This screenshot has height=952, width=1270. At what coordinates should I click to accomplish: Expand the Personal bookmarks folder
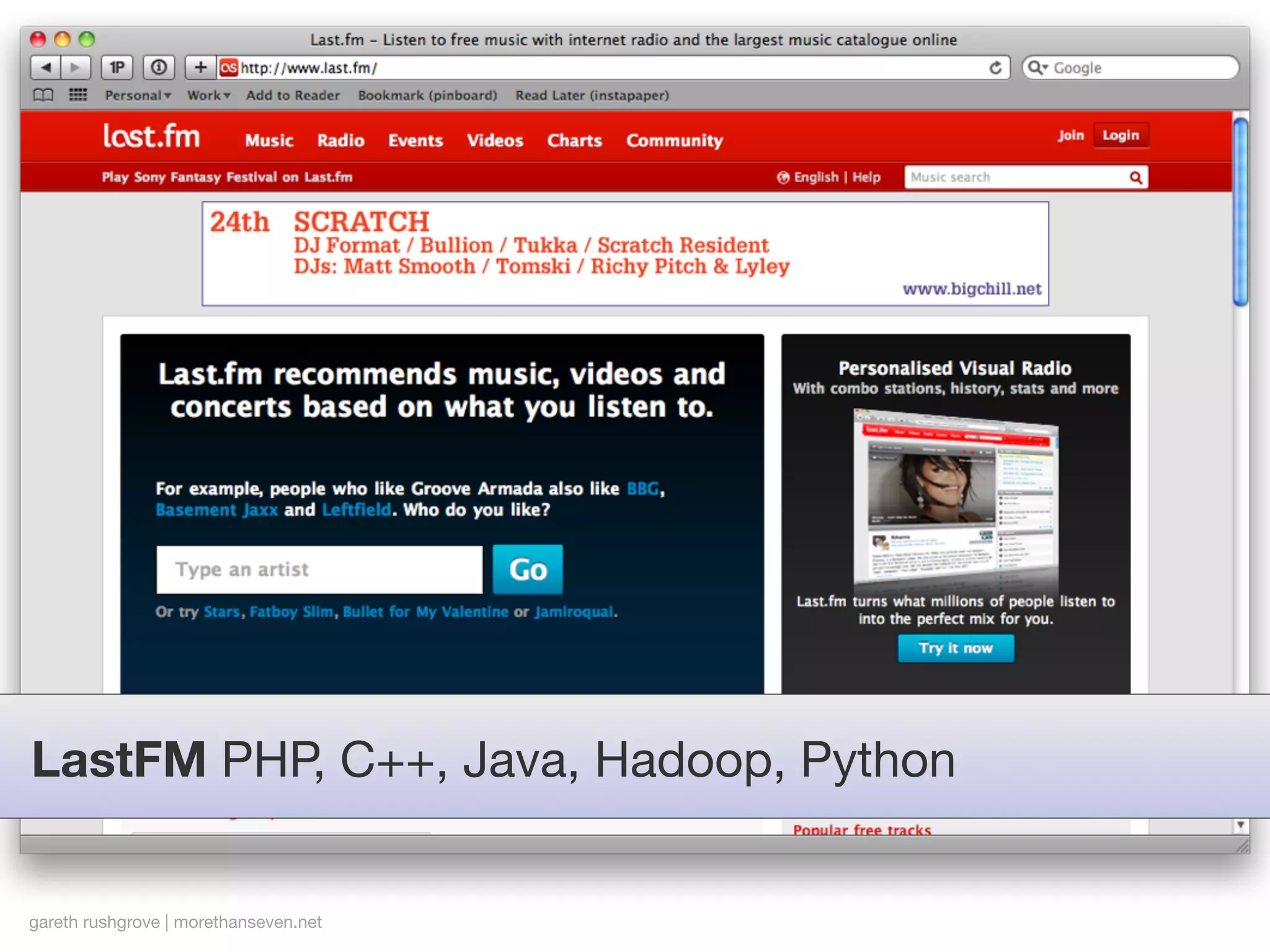pyautogui.click(x=138, y=95)
